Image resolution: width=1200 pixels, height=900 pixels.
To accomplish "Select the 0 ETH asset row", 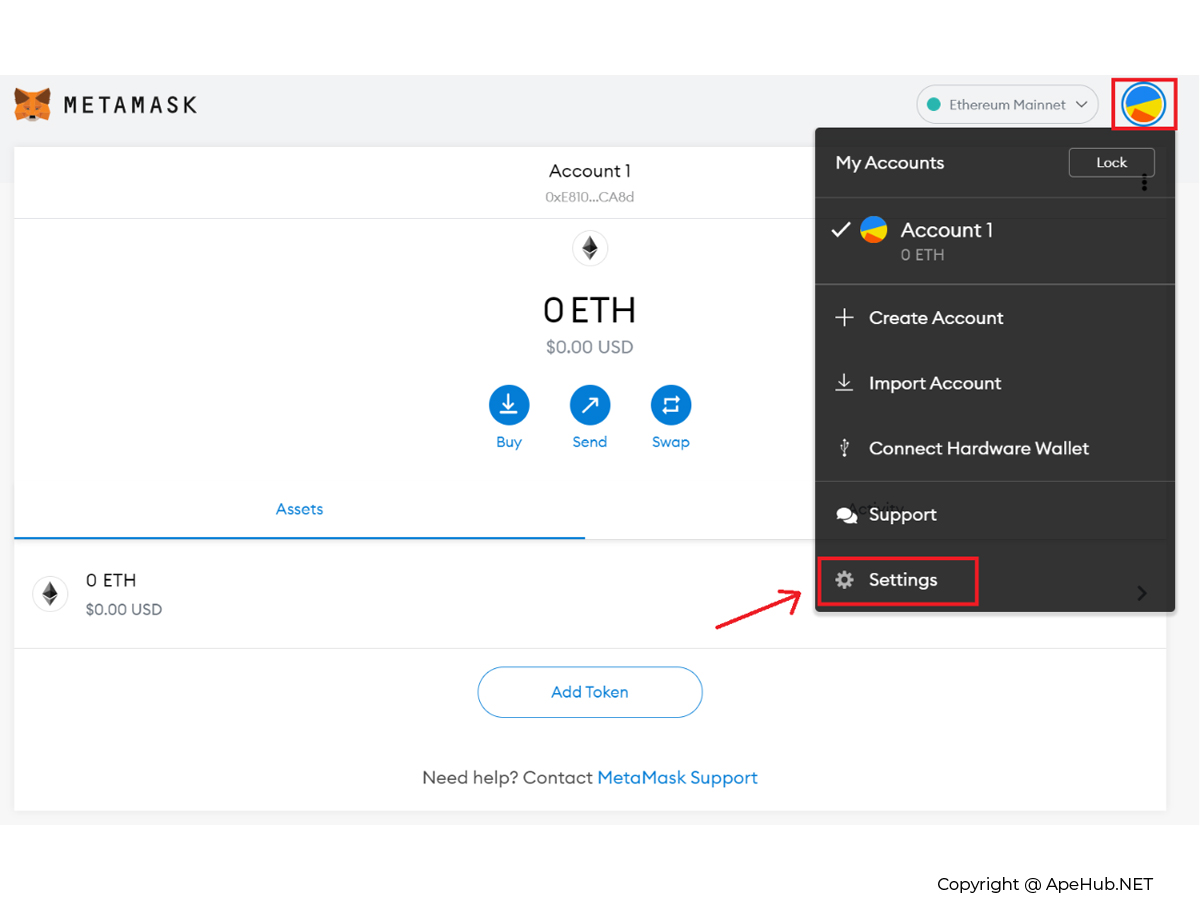I will pos(300,594).
